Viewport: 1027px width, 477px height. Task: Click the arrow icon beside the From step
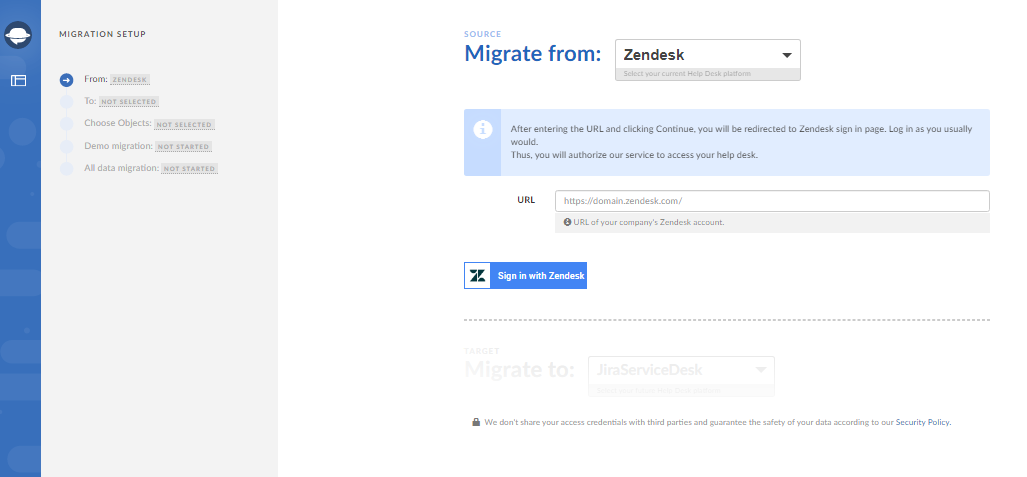66,80
